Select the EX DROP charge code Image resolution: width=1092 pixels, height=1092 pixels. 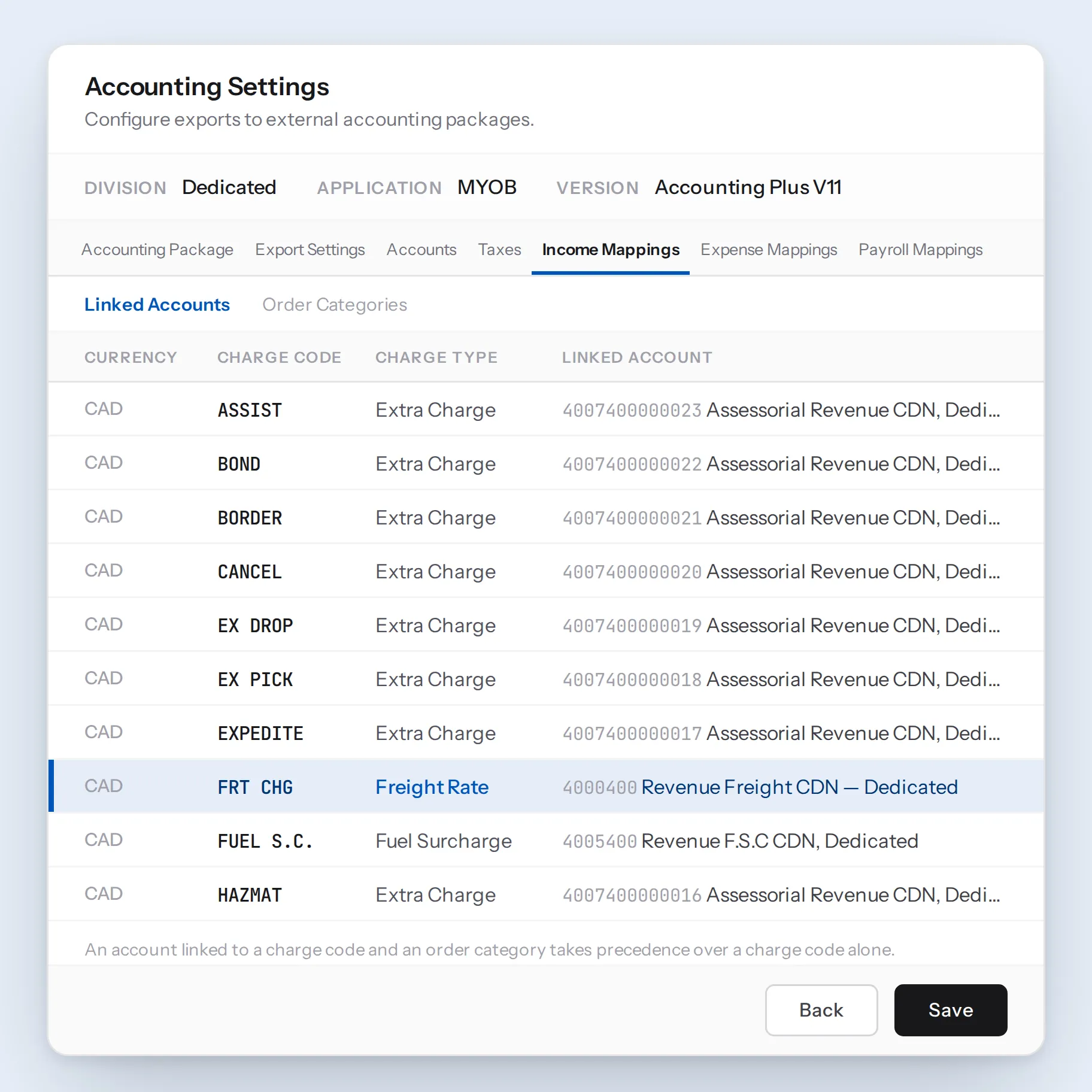tap(255, 626)
